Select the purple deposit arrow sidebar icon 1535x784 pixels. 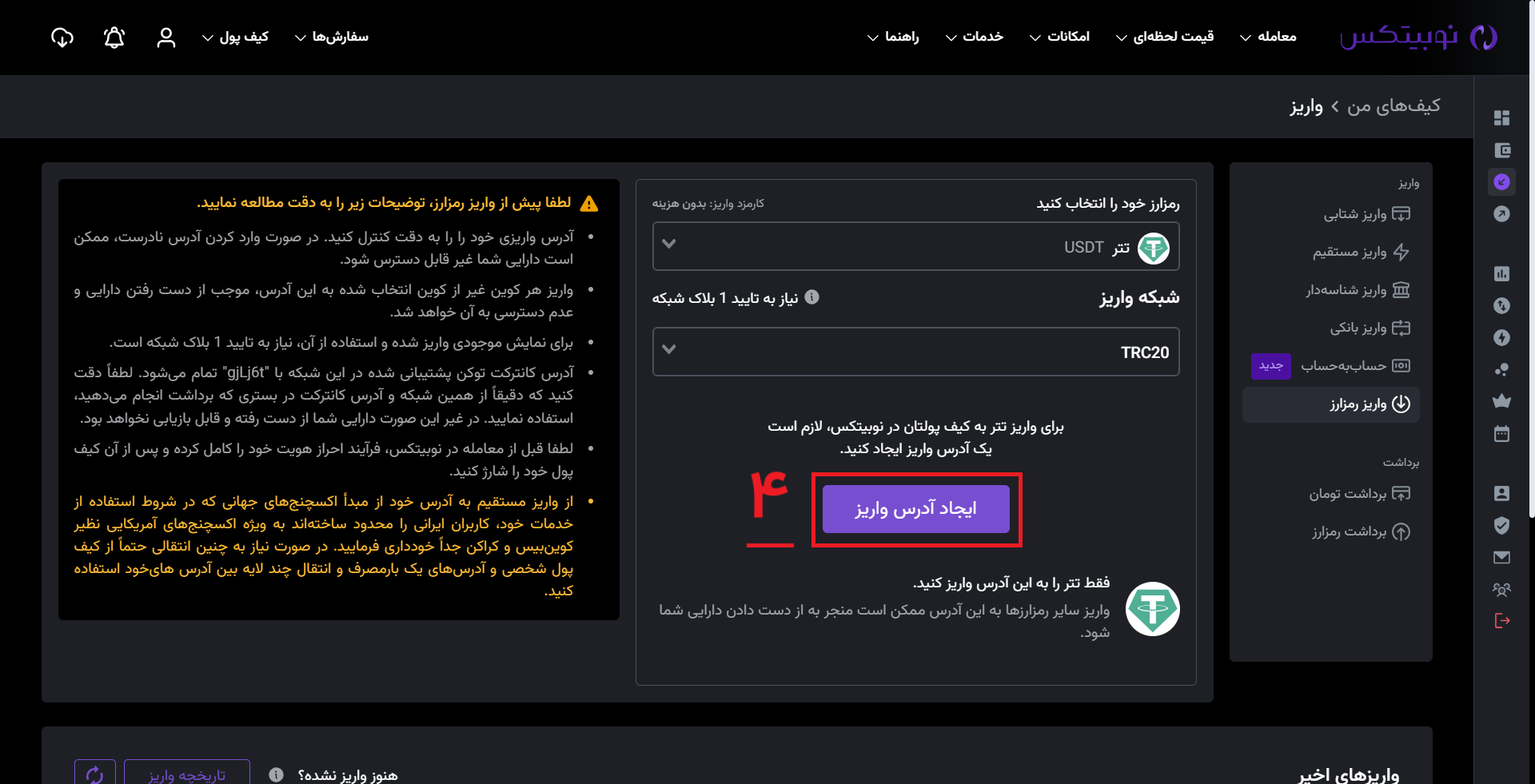(x=1501, y=182)
